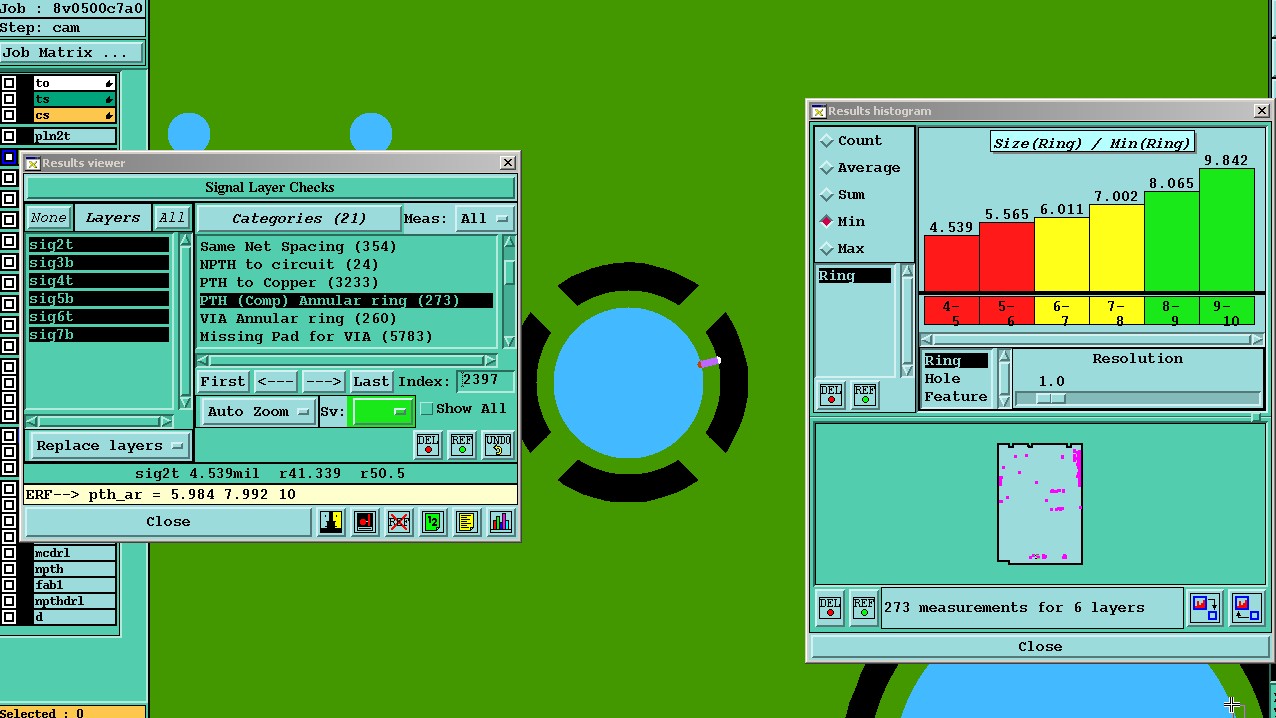This screenshot has width=1276, height=718.
Task: Open the Sv green severity dropdown
Action: pos(382,411)
